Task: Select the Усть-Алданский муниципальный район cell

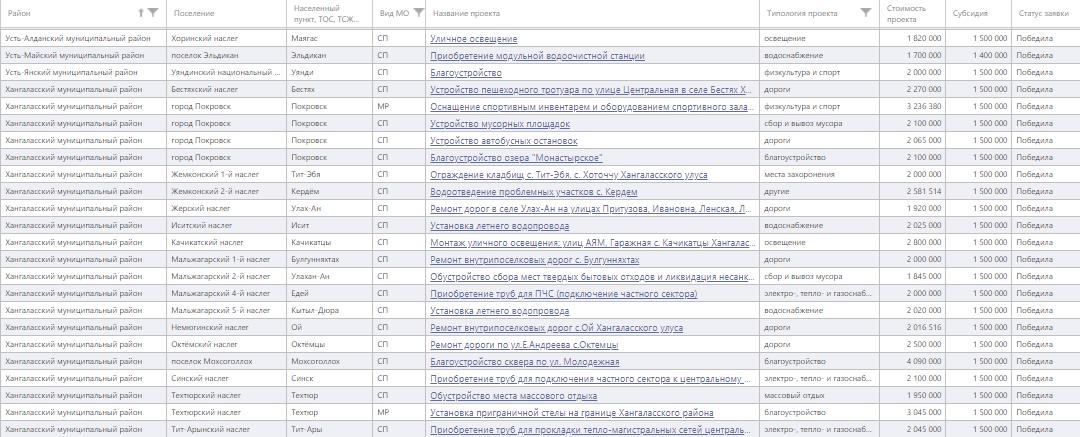Action: (83, 39)
